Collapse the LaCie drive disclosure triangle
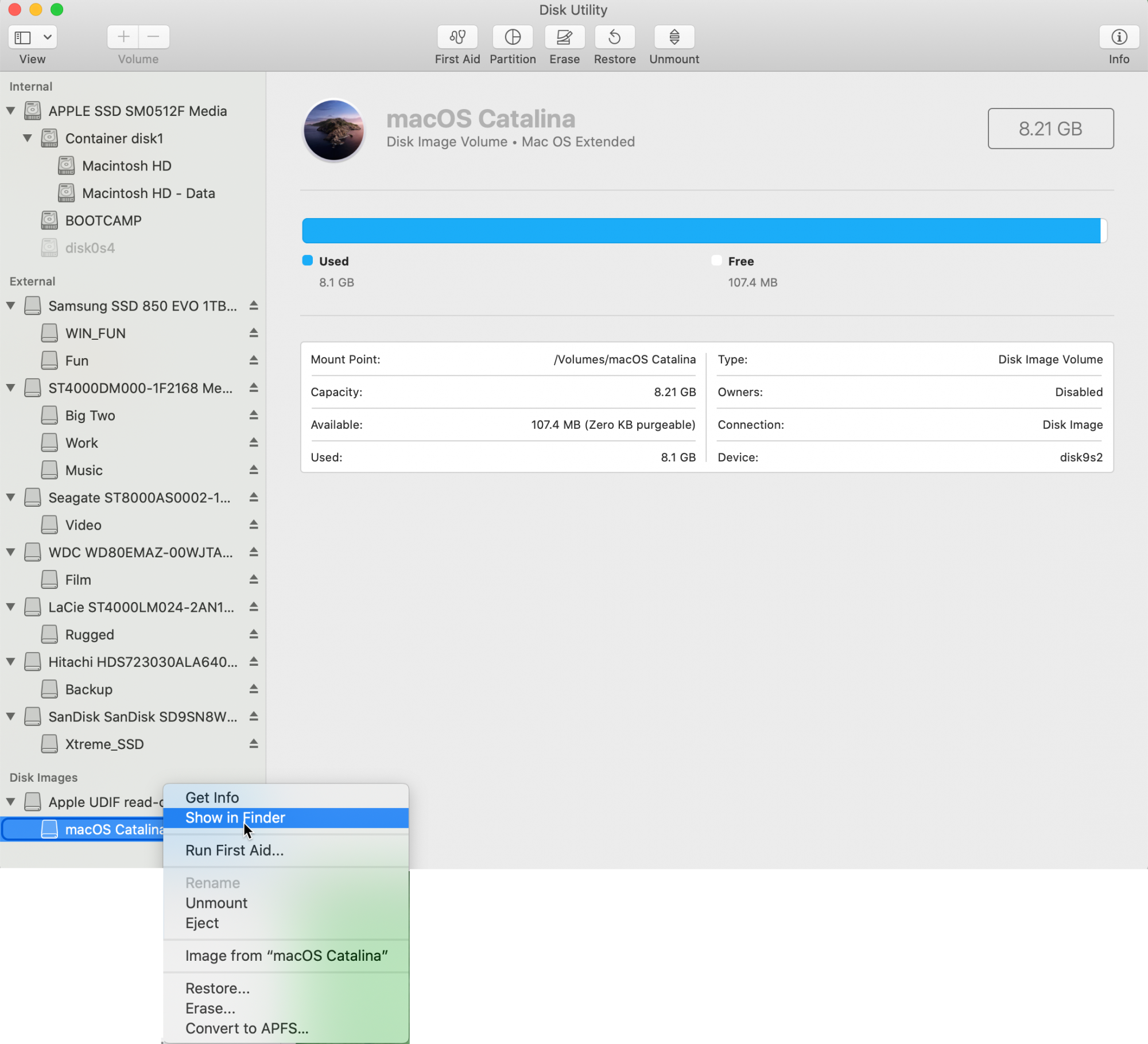Viewport: 1148px width, 1044px height. 10,607
